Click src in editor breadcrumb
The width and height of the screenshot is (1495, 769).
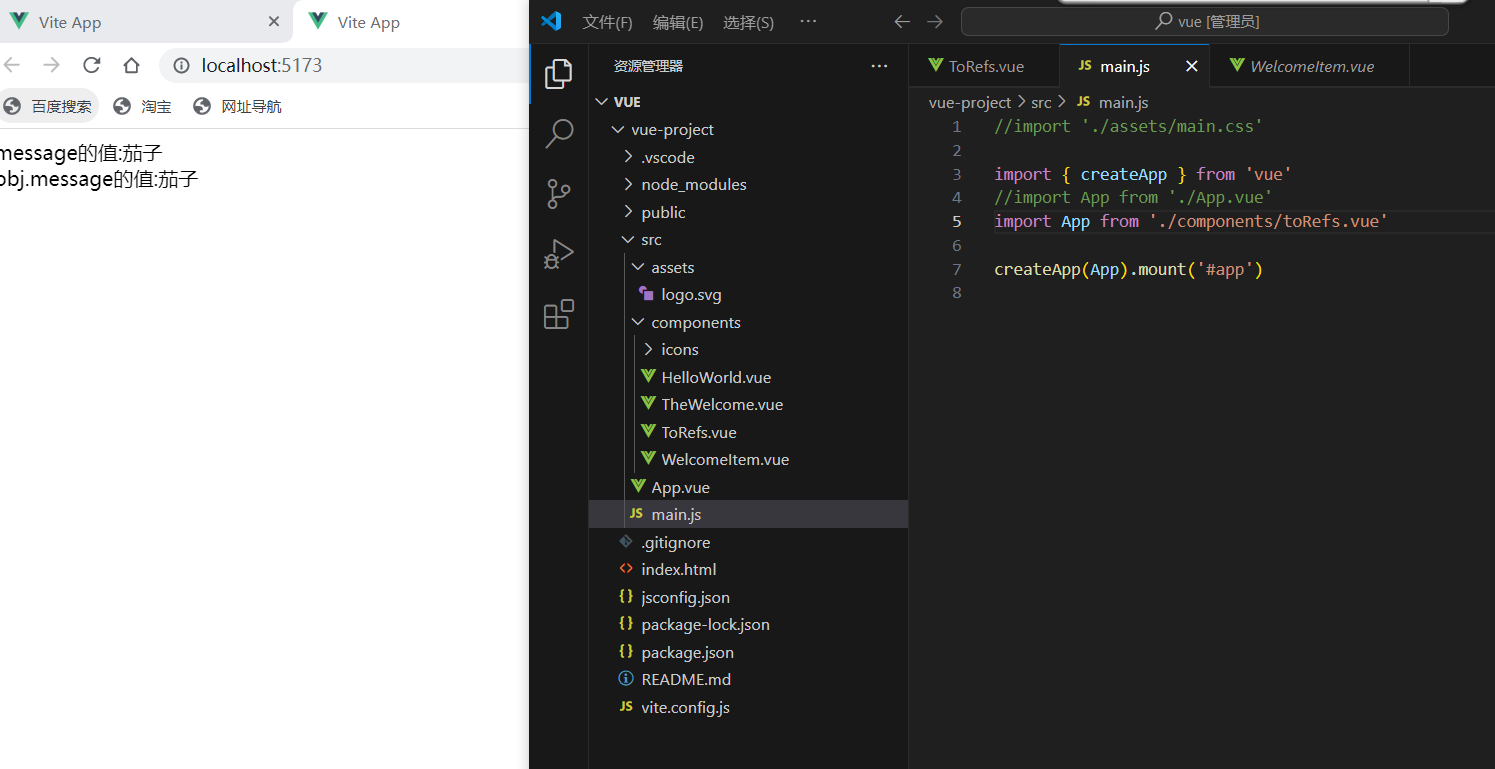click(1041, 102)
